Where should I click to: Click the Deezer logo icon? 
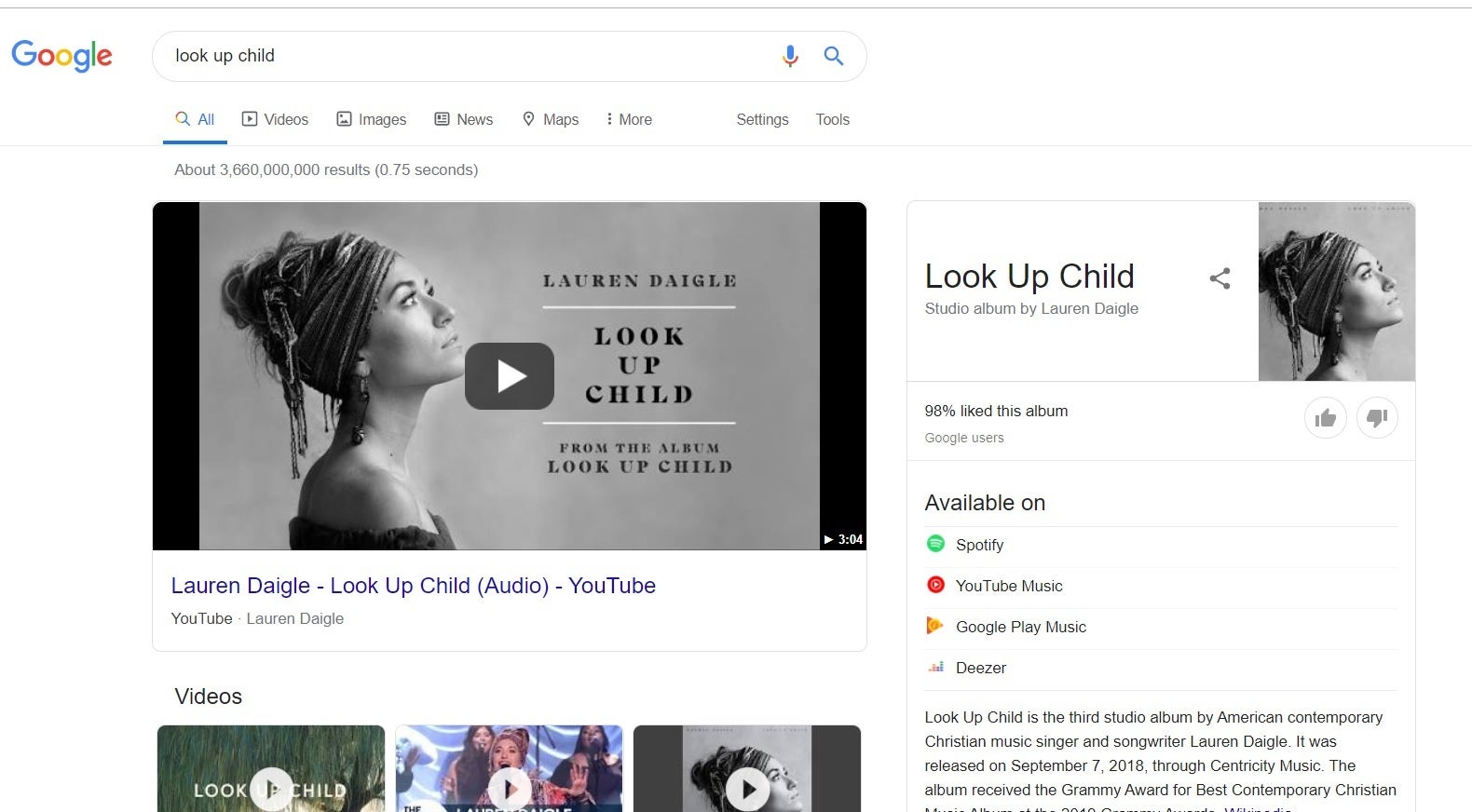coord(935,667)
